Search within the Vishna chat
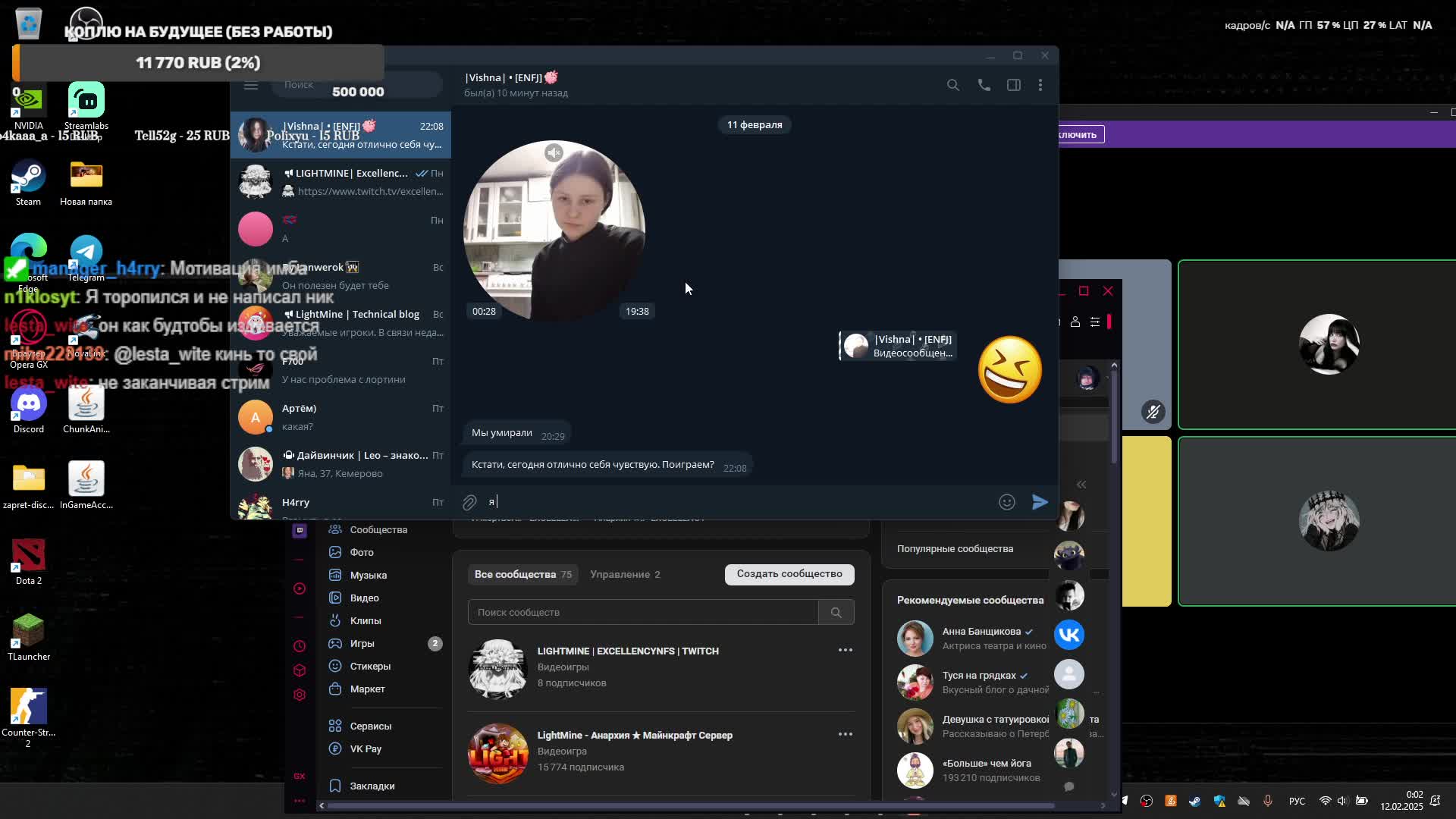 point(953,85)
